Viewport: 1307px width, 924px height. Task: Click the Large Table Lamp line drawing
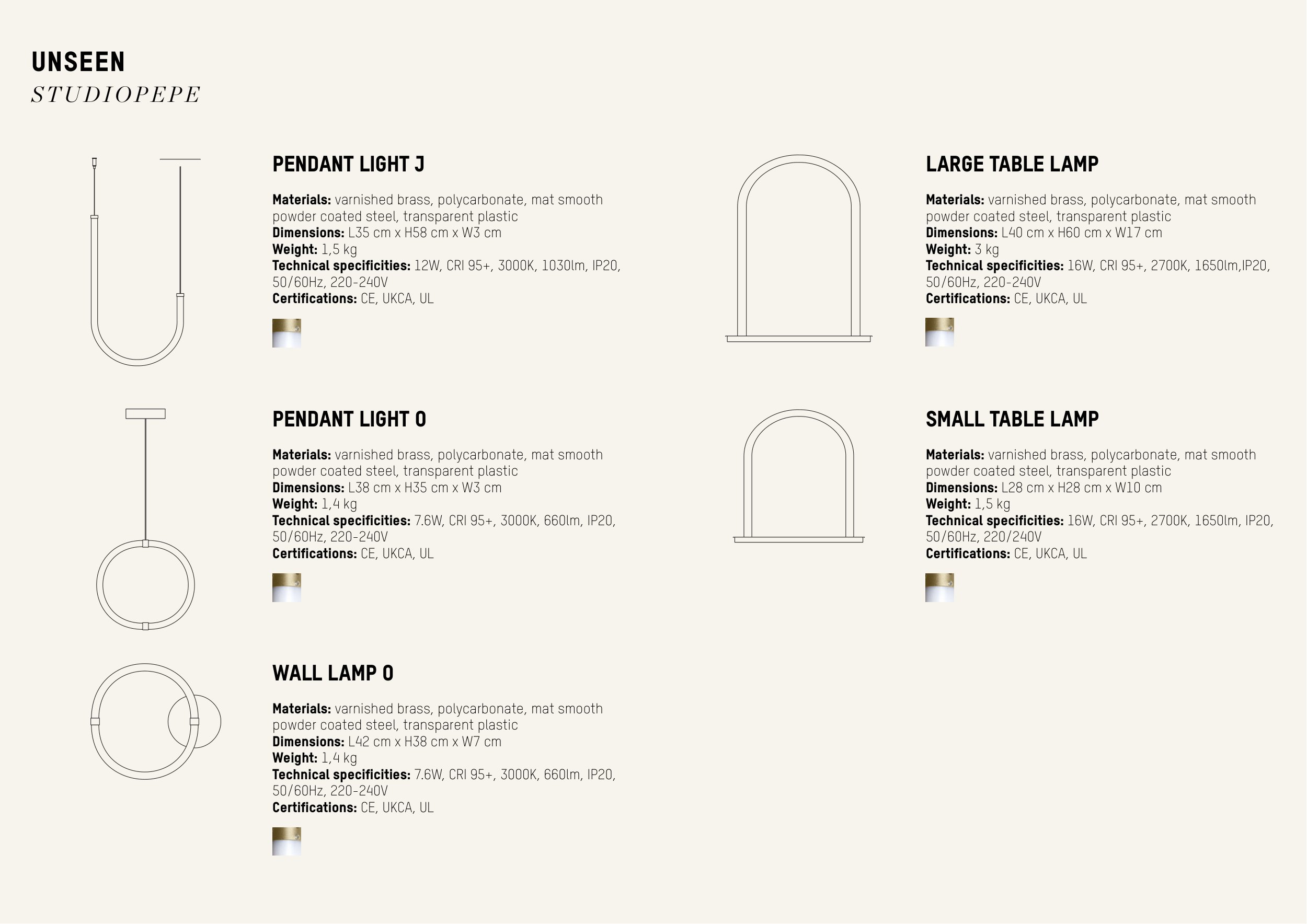click(x=799, y=249)
